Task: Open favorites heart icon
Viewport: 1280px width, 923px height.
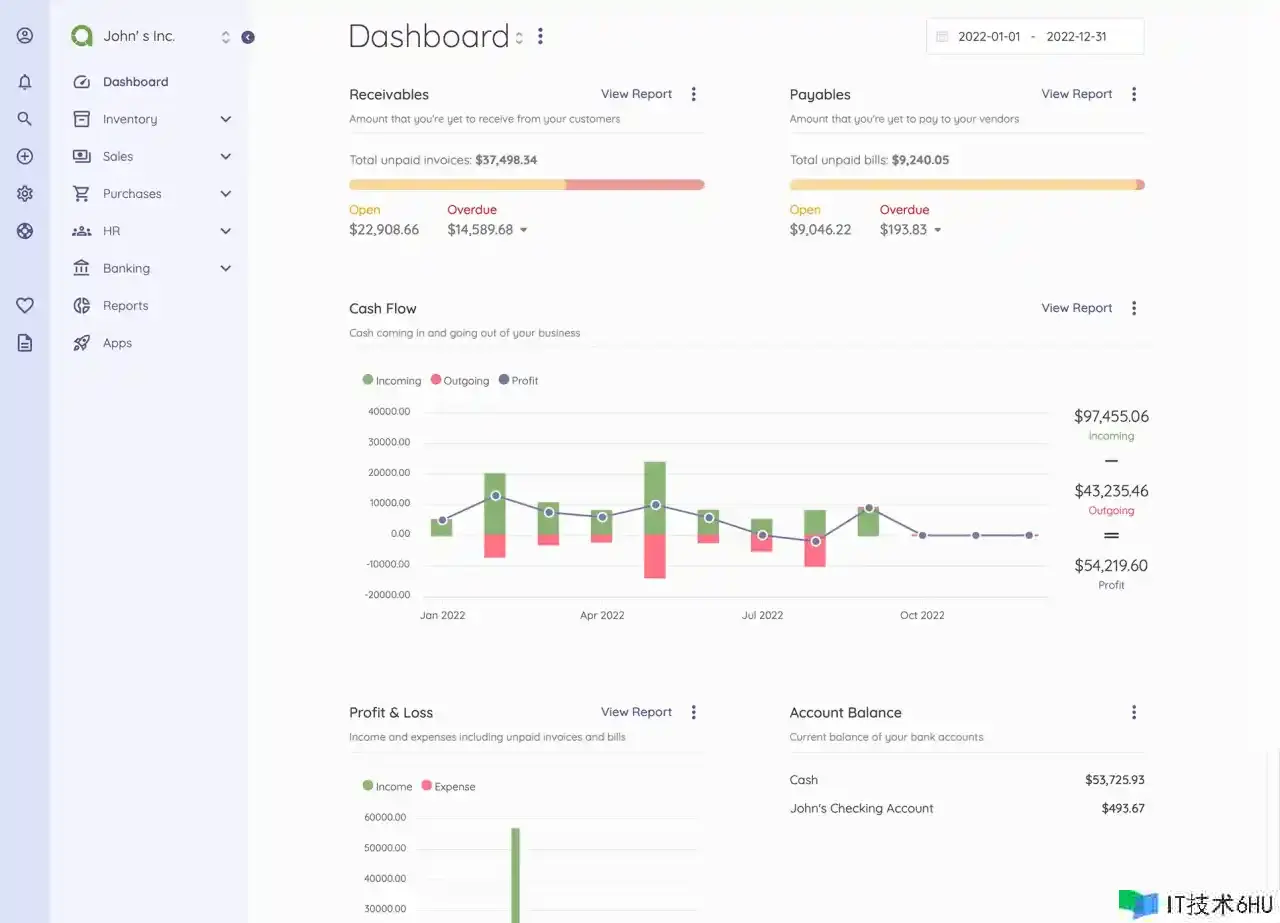Action: pos(25,306)
